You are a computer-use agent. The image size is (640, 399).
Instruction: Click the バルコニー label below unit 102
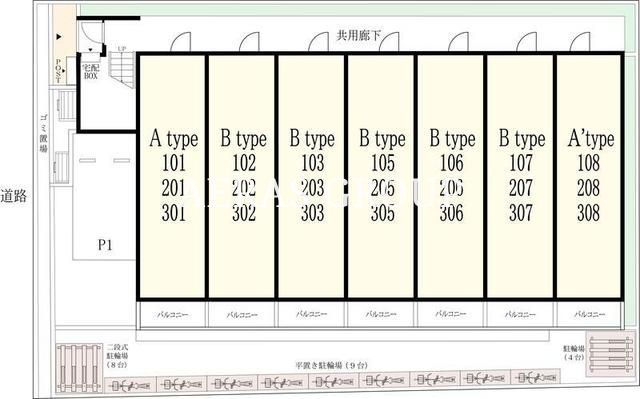(x=242, y=315)
